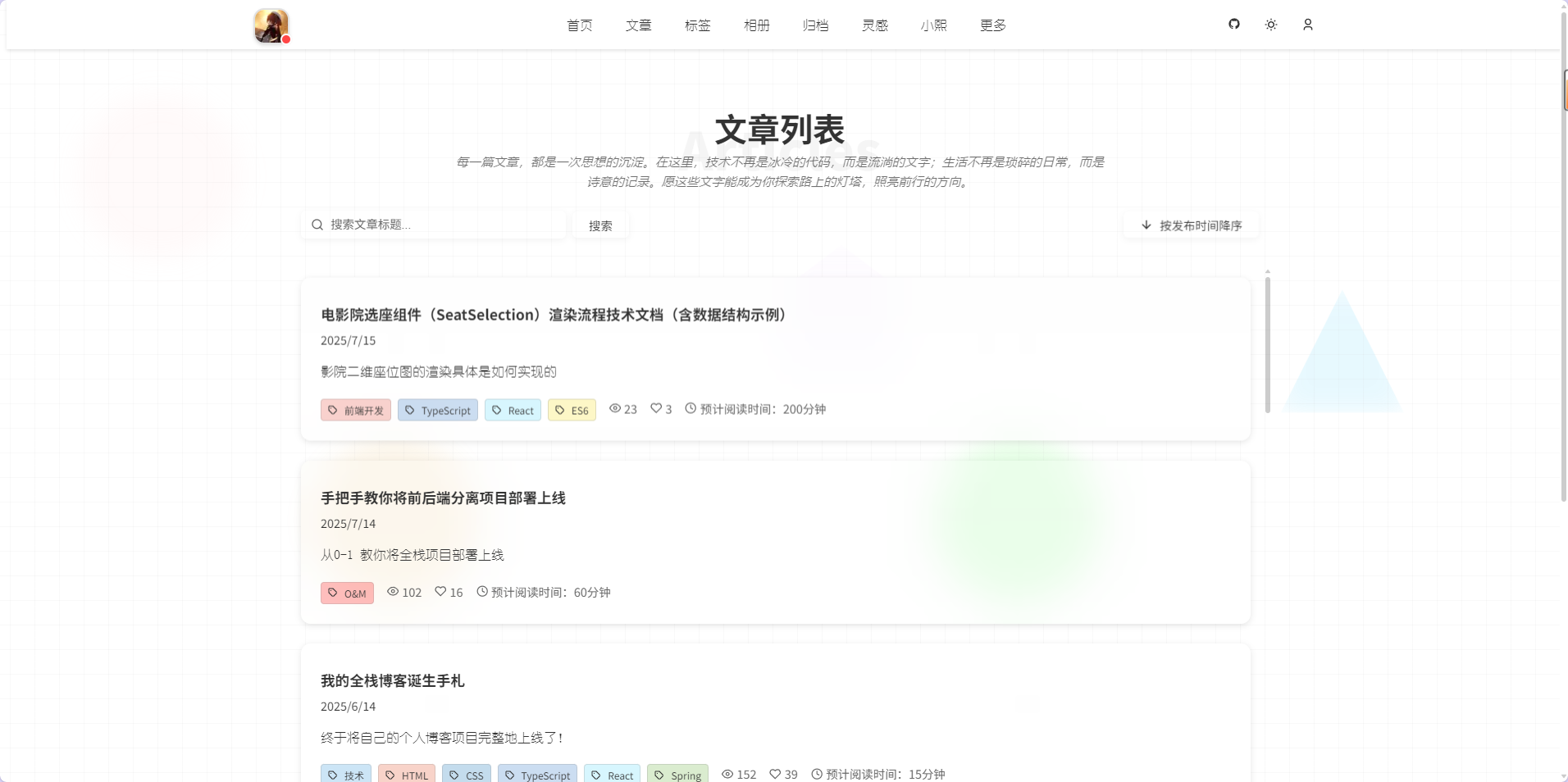Click the 搜索 button

click(599, 225)
